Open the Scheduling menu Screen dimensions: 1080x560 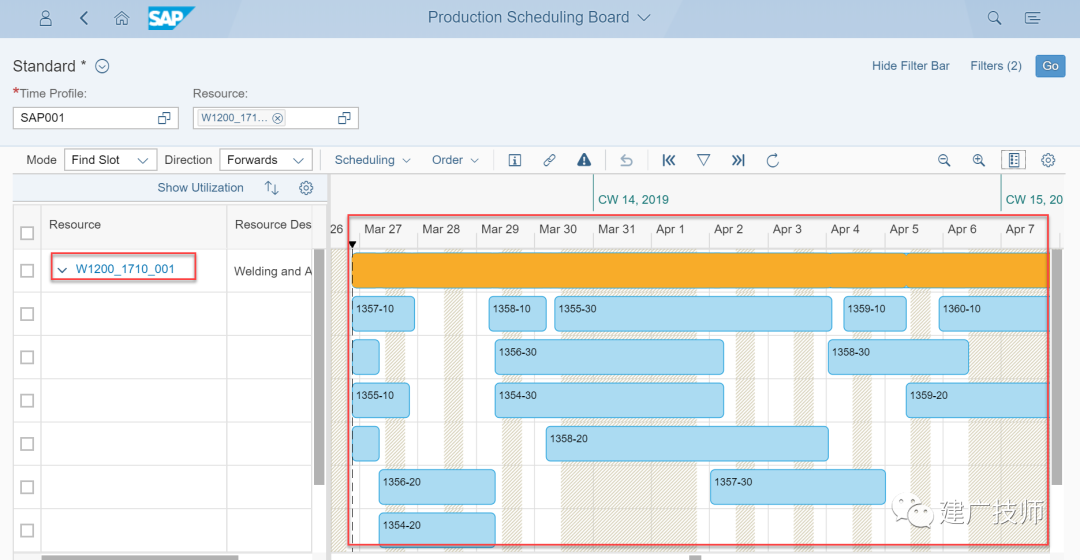point(372,160)
